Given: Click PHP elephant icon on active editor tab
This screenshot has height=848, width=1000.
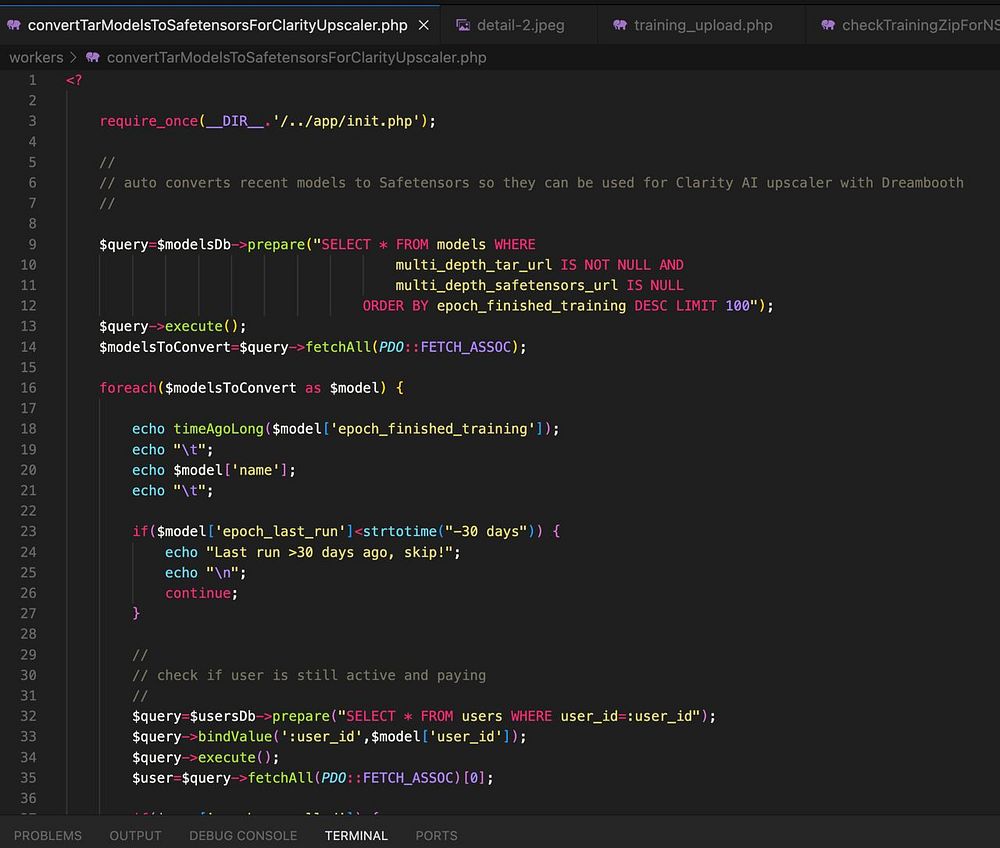Looking at the screenshot, I should click(13, 25).
